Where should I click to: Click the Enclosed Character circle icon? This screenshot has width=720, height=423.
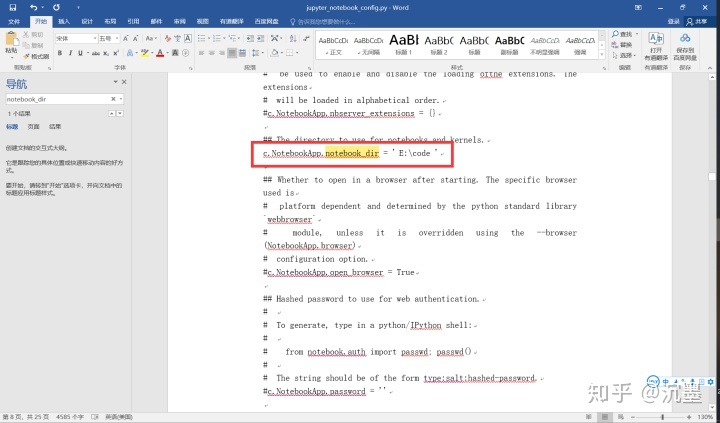[186, 53]
